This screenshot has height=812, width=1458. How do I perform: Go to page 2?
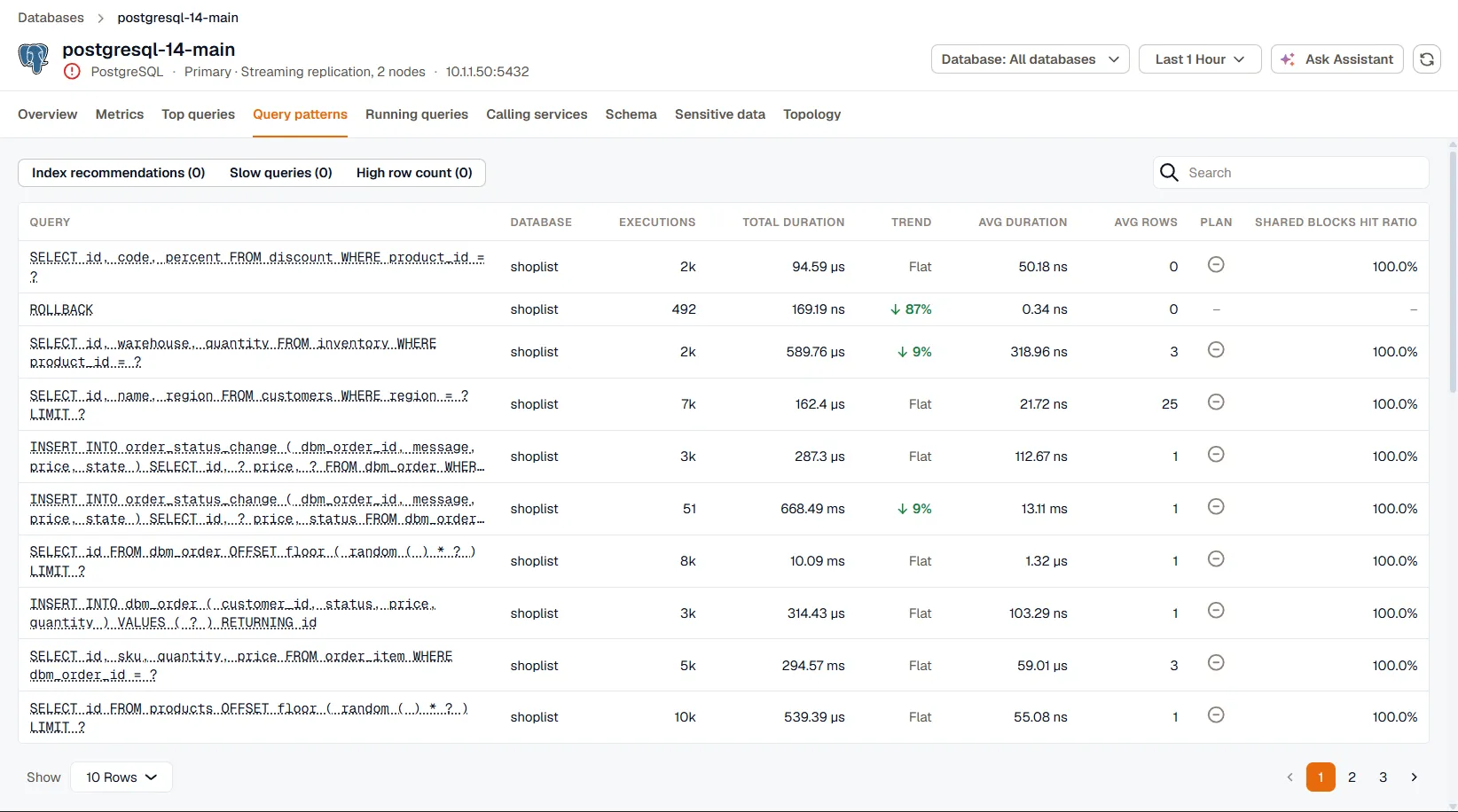point(1352,777)
